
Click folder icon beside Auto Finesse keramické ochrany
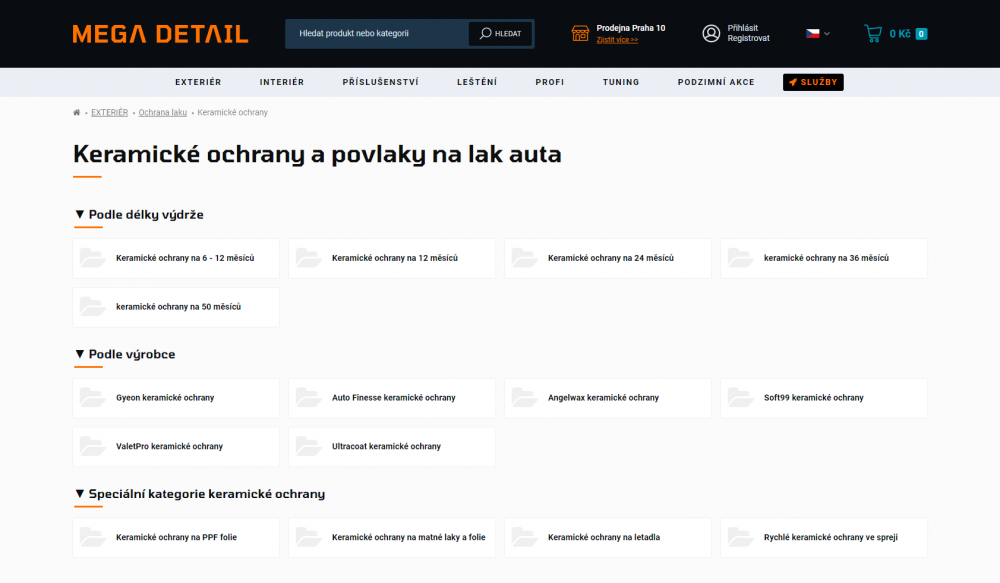pos(309,397)
